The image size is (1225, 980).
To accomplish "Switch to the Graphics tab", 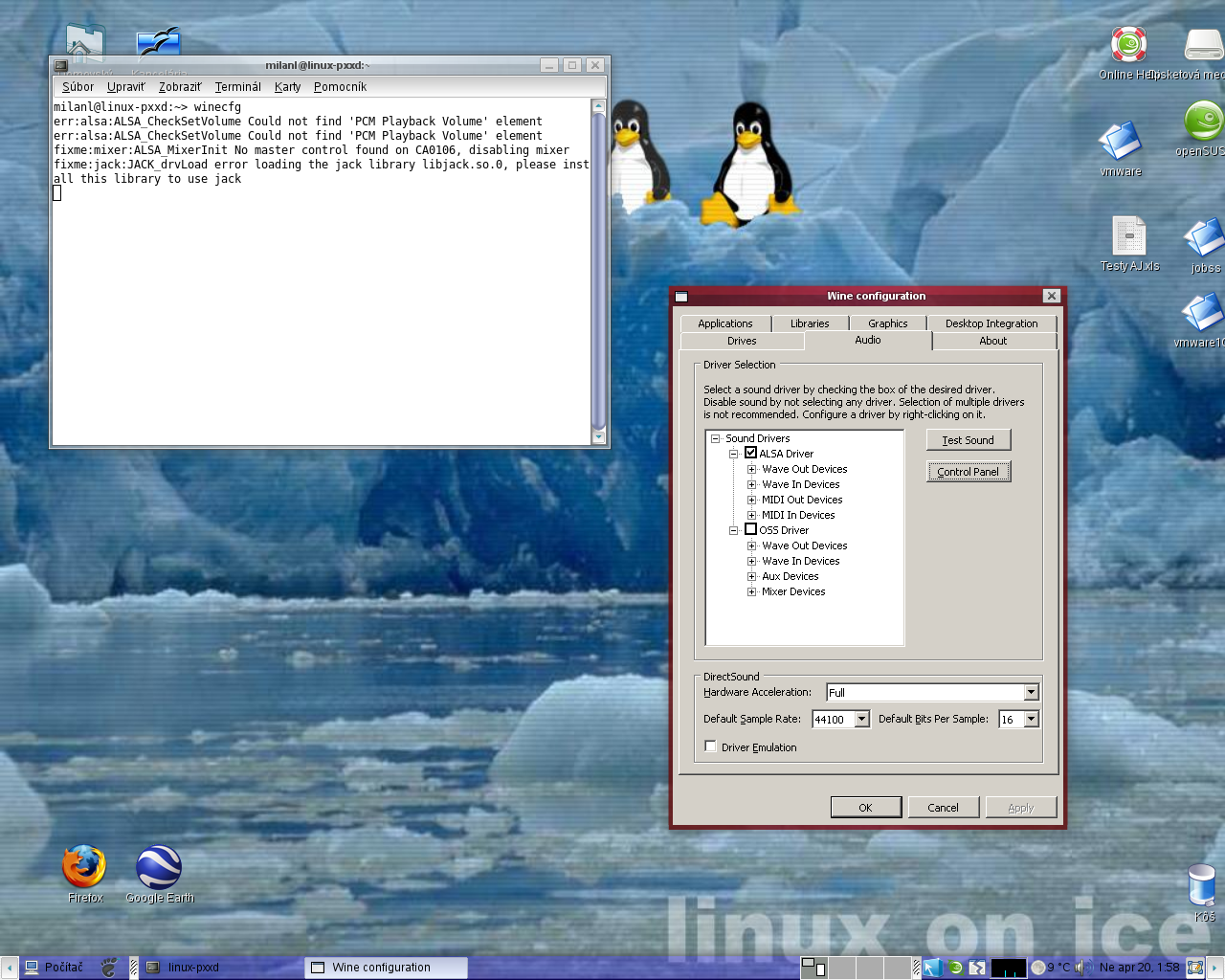I will coord(887,323).
